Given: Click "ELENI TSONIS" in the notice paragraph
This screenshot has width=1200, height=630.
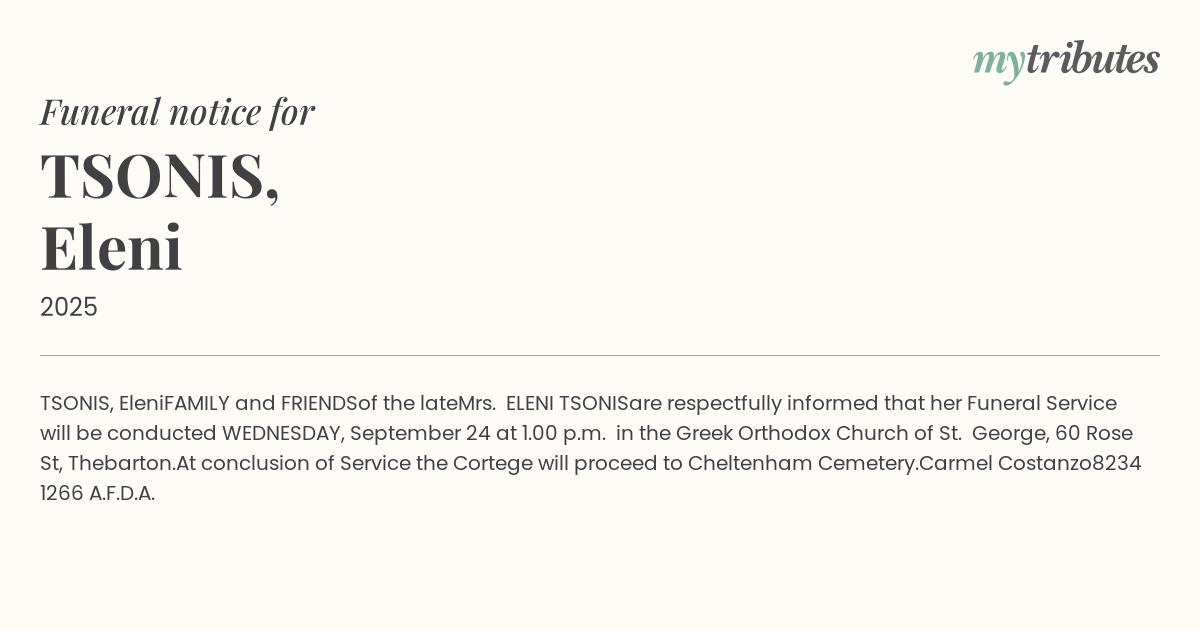Looking at the screenshot, I should coord(567,404).
